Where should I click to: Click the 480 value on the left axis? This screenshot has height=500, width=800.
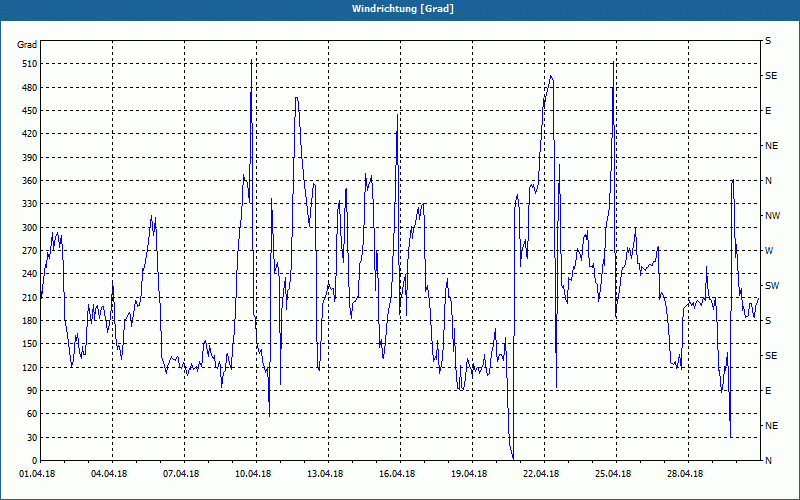click(x=30, y=88)
